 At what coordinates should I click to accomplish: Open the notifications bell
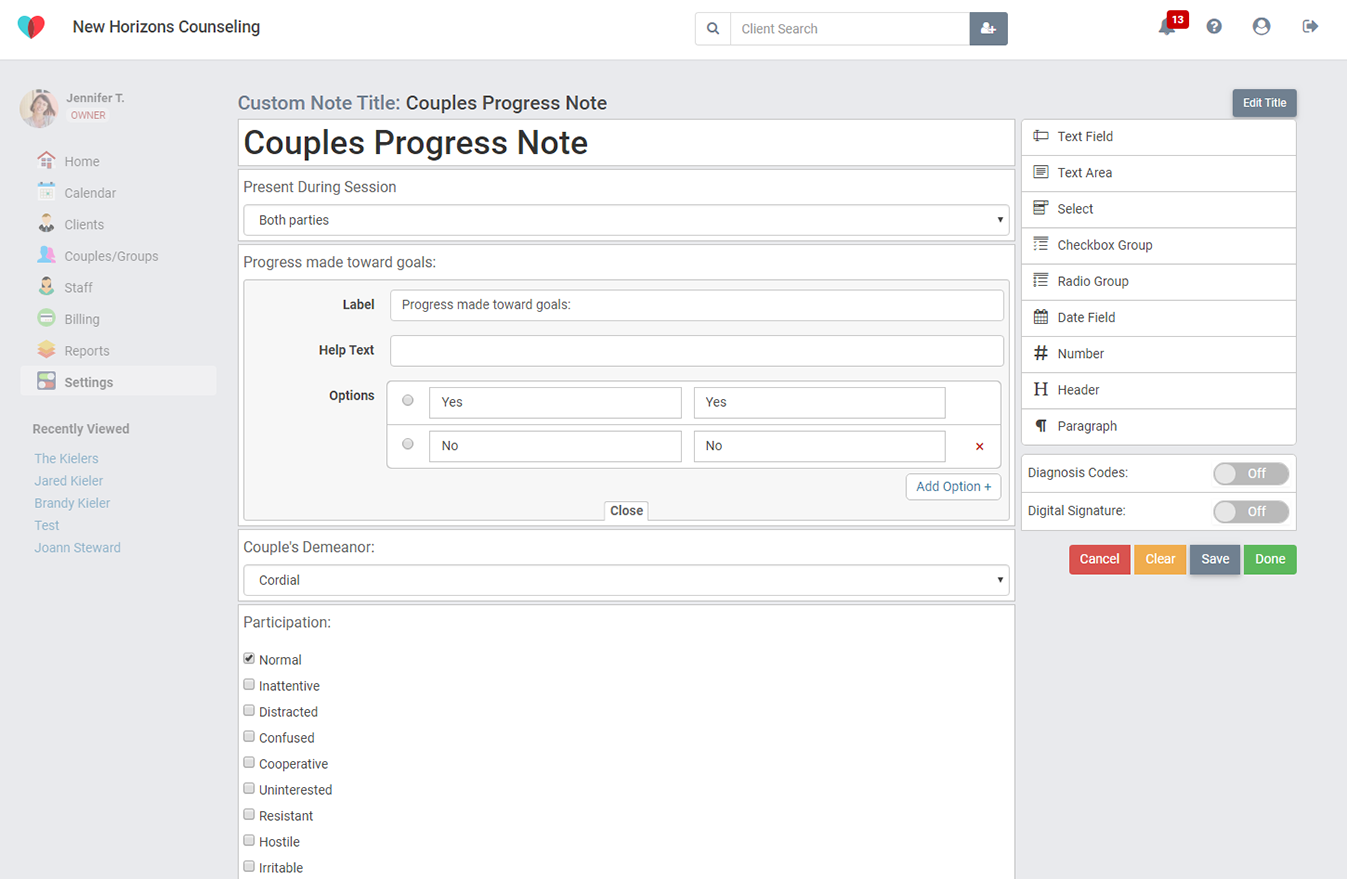tap(1168, 27)
